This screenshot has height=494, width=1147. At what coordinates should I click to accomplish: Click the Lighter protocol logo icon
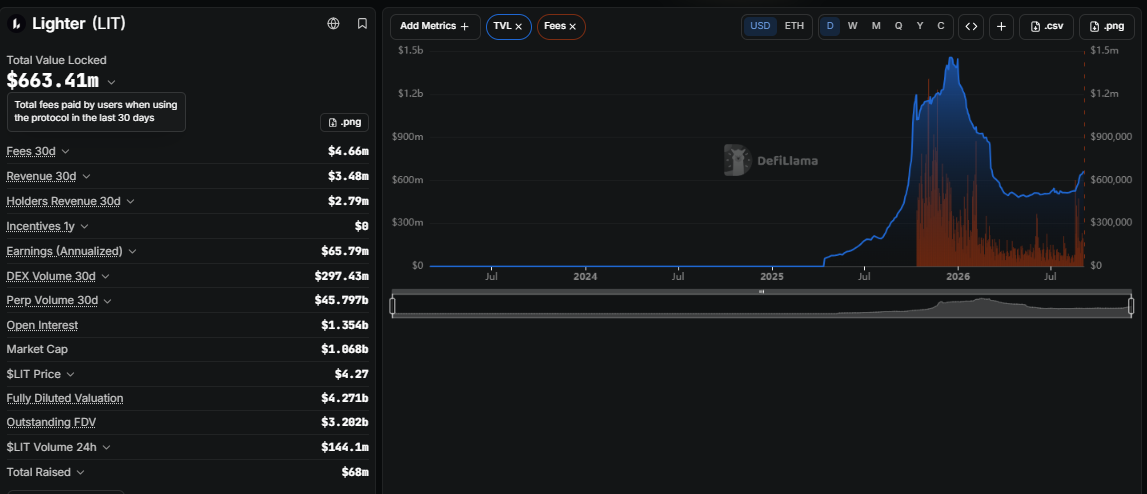(x=15, y=23)
